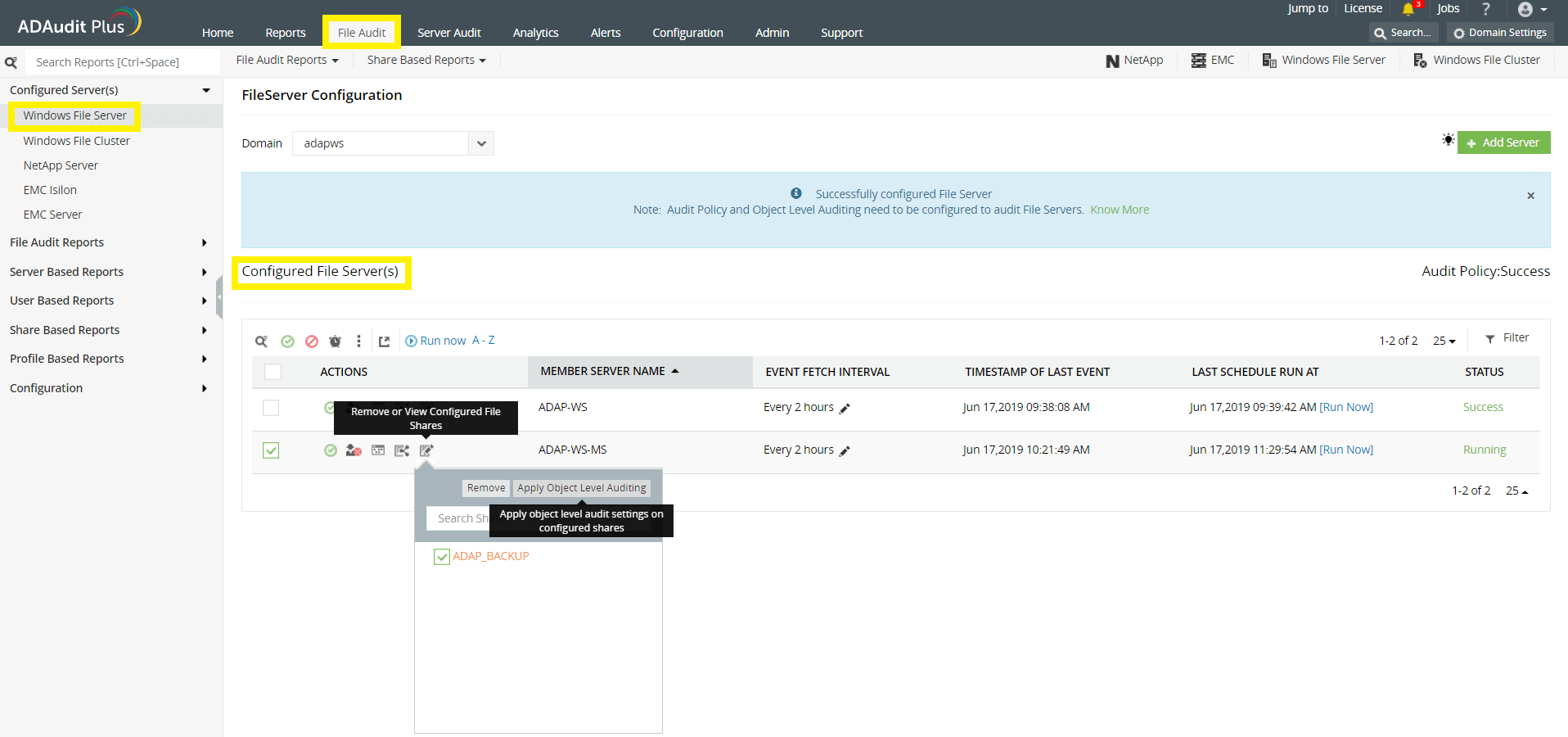
Task: Open the more actions three-dot icon
Action: [x=358, y=341]
